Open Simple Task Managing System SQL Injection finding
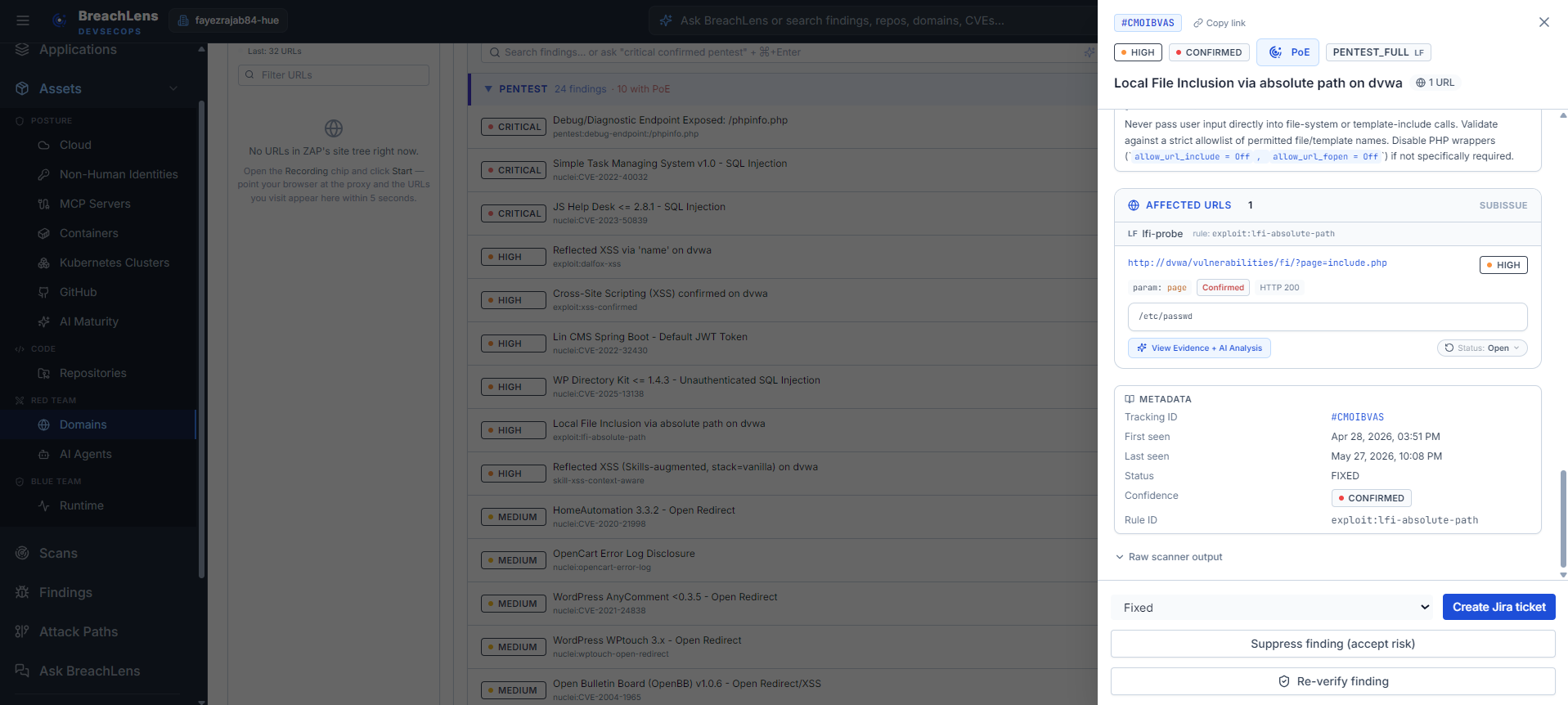This screenshot has height=705, width=1568. point(783,170)
